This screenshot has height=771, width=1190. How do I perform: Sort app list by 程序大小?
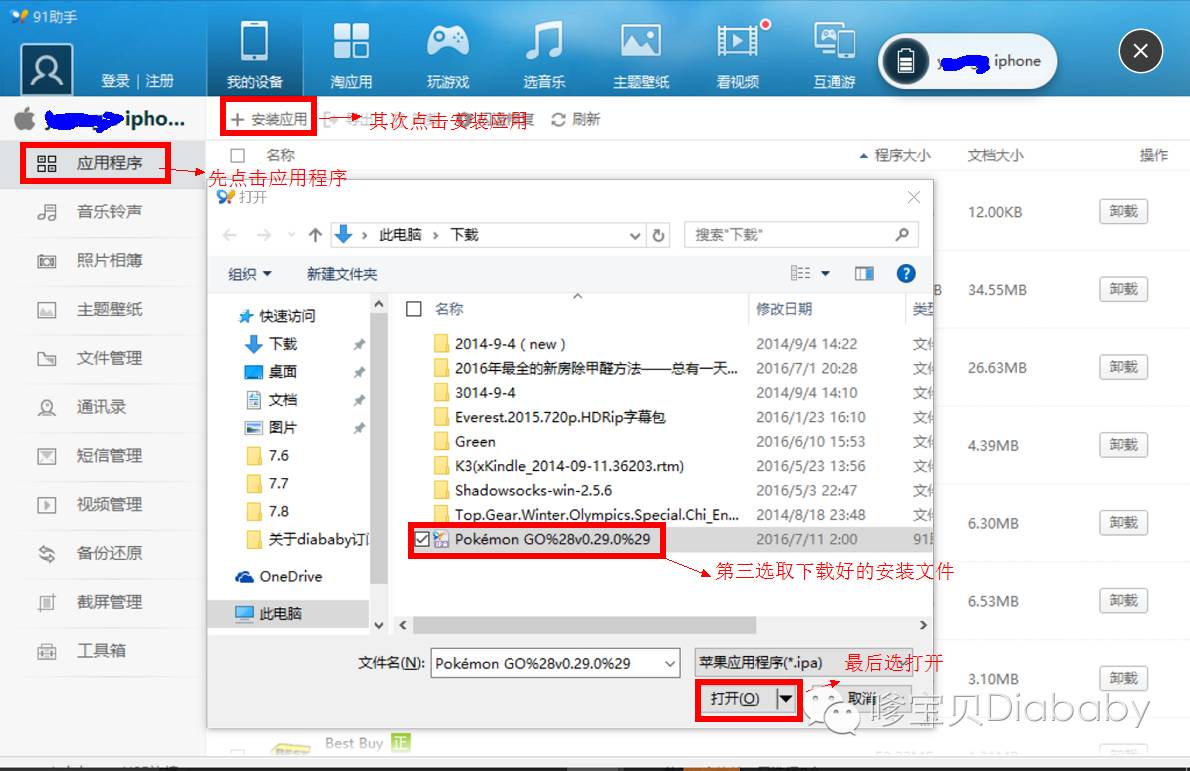coord(896,156)
